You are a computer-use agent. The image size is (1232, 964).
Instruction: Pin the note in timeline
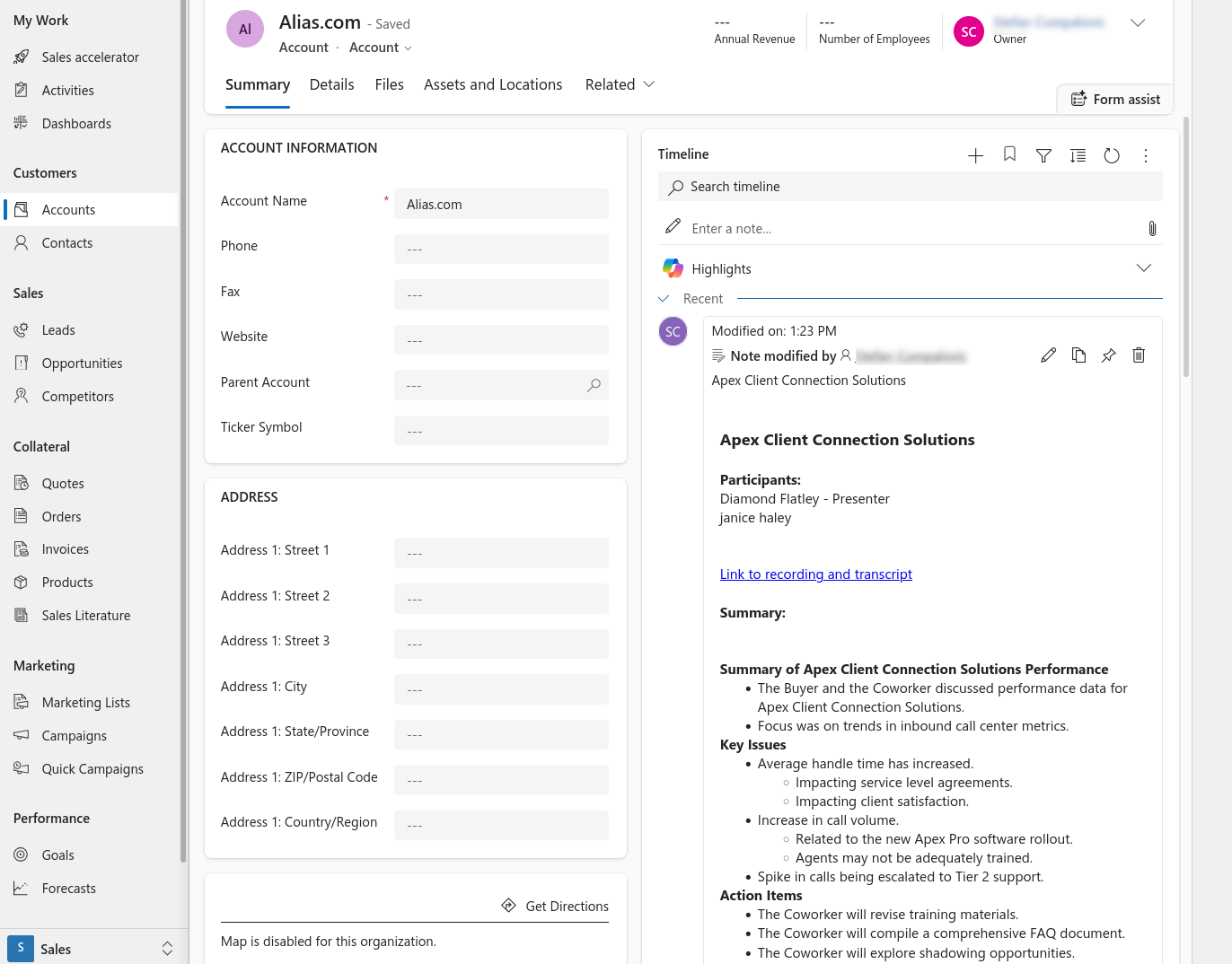pos(1109,355)
